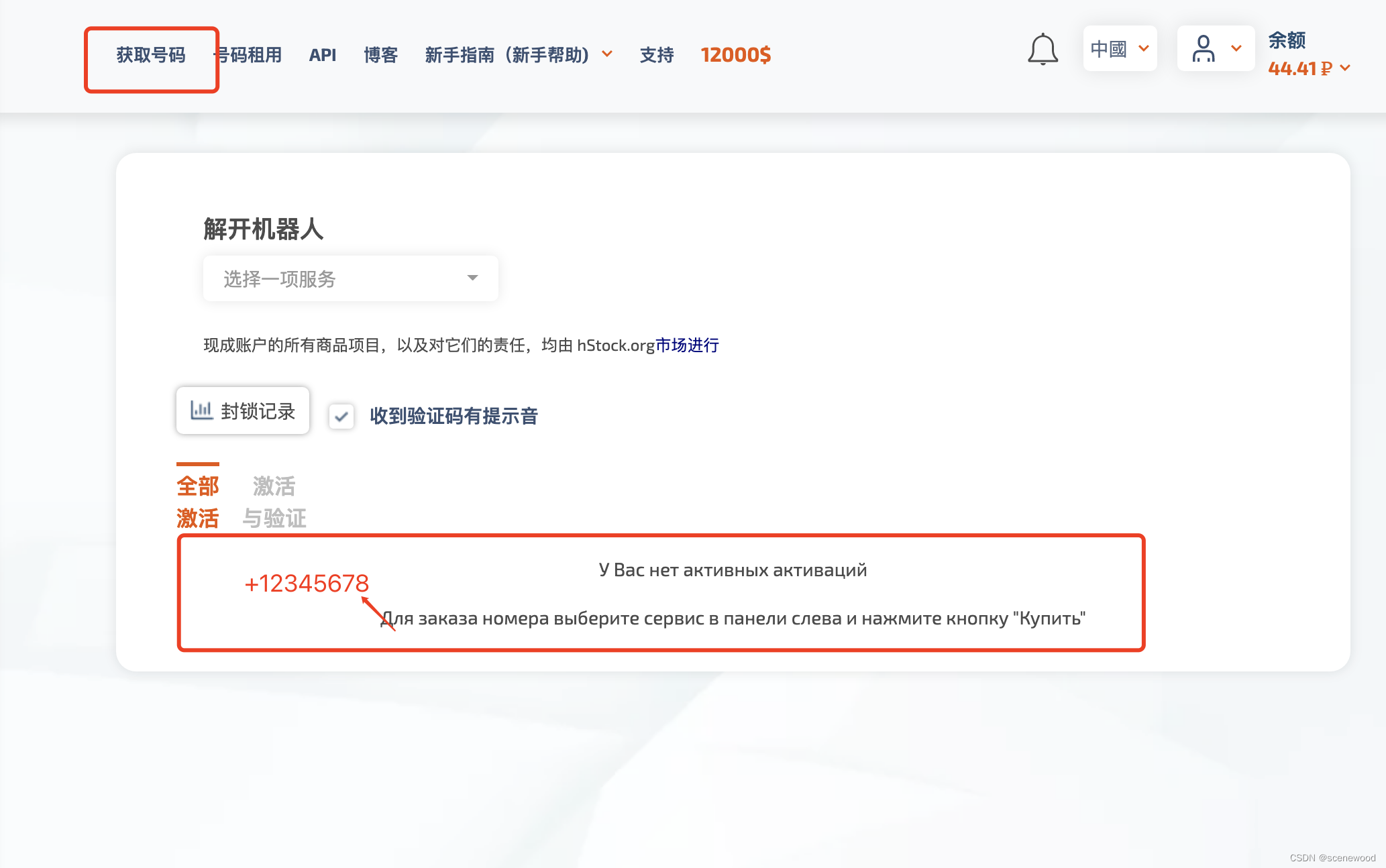Click the 新手指南（新手帮助）menu label
This screenshot has width=1386, height=868.
point(507,55)
